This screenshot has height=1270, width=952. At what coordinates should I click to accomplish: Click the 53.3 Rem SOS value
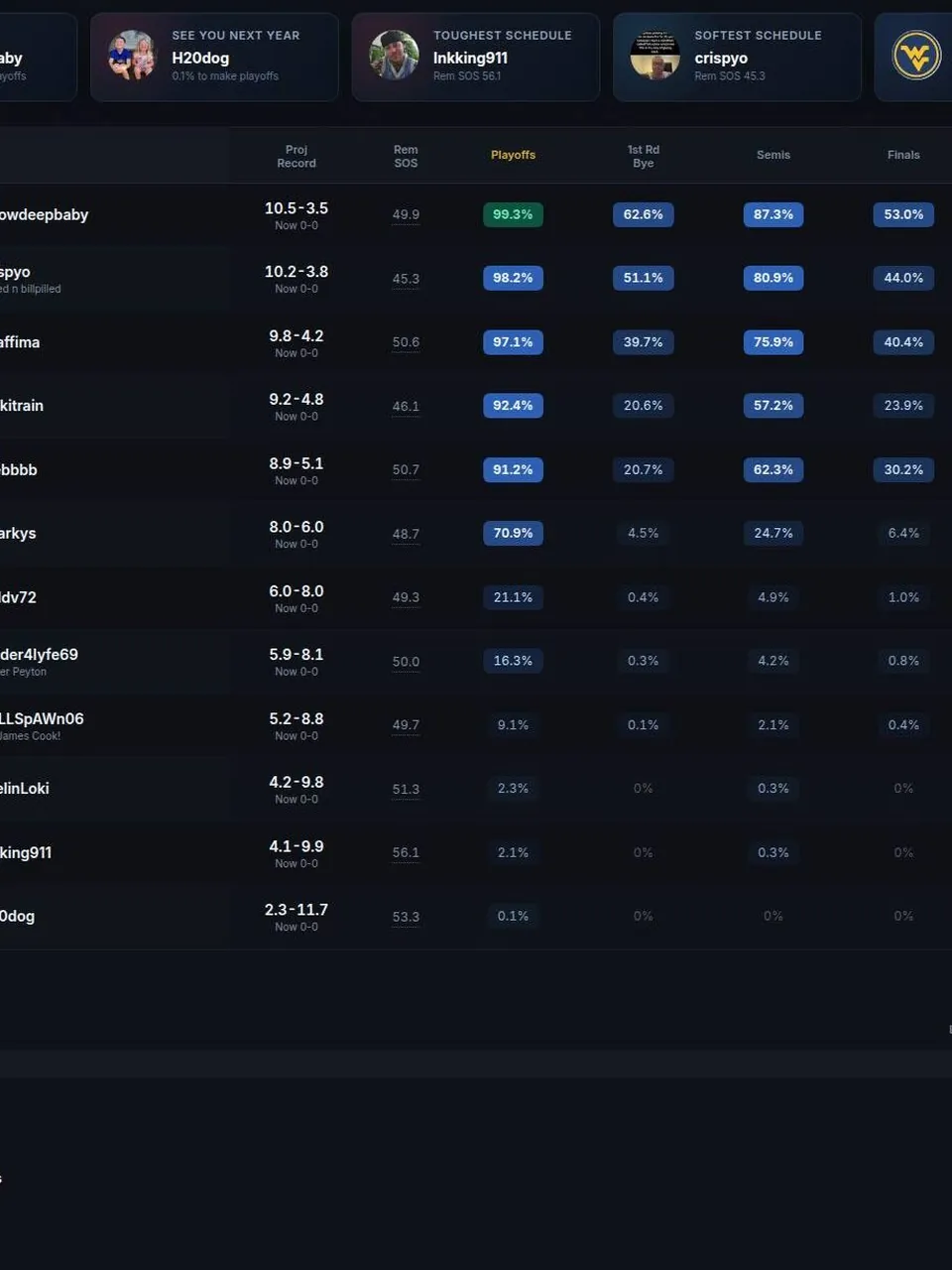click(x=406, y=917)
